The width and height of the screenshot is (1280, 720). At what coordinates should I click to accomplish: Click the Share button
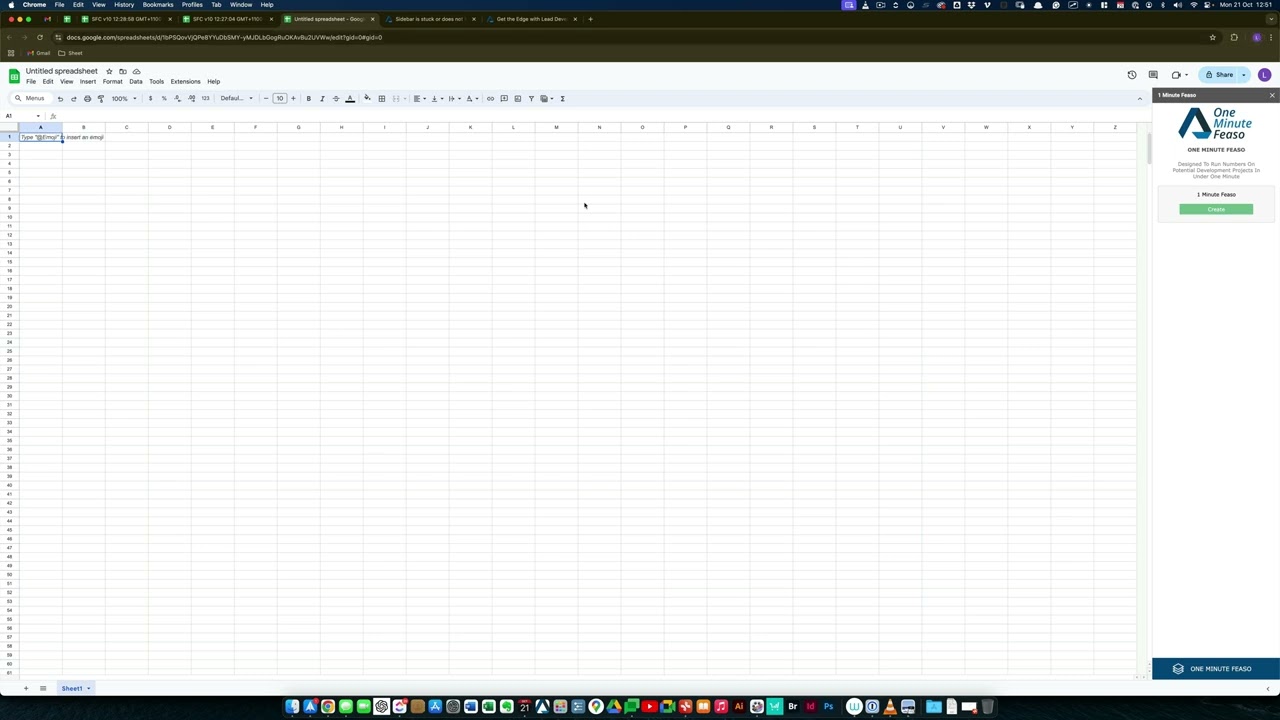pos(1219,75)
